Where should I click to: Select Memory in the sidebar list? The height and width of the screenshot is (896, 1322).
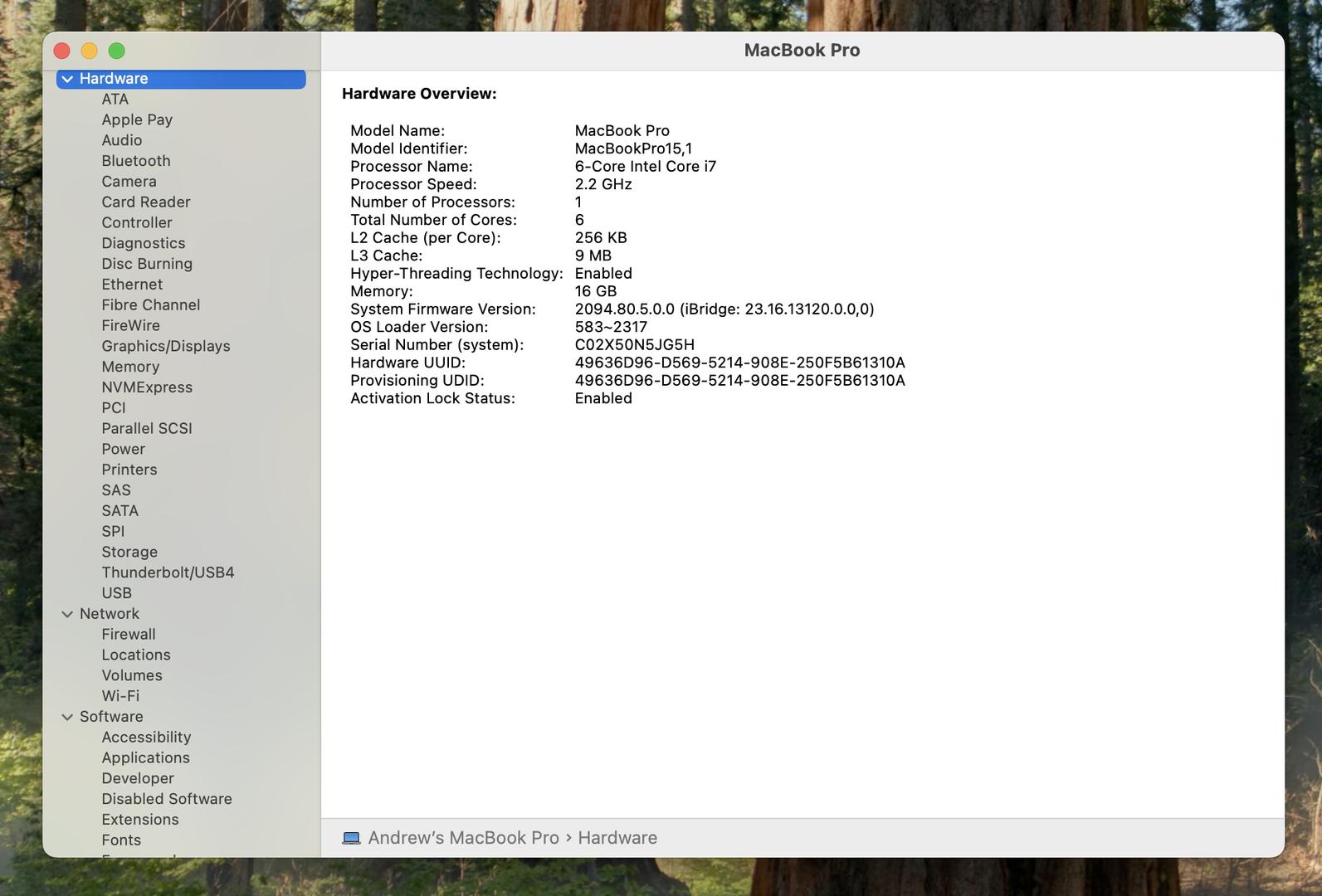tap(130, 367)
